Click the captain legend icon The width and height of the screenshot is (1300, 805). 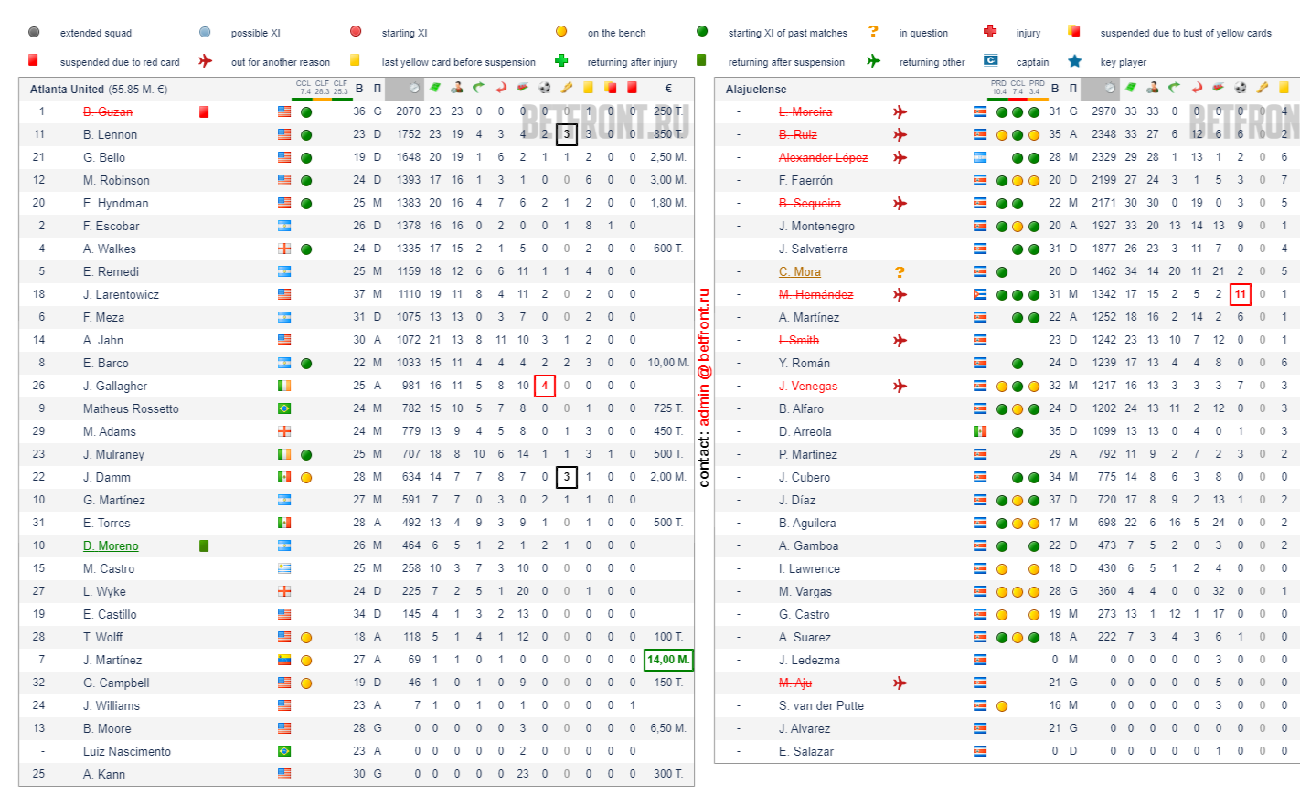coord(990,61)
